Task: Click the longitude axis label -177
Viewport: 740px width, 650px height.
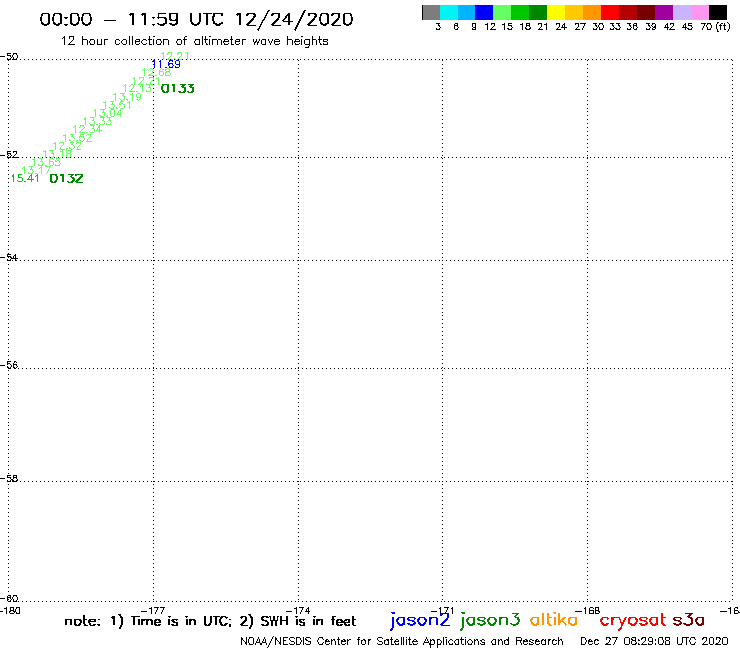Action: [x=153, y=610]
